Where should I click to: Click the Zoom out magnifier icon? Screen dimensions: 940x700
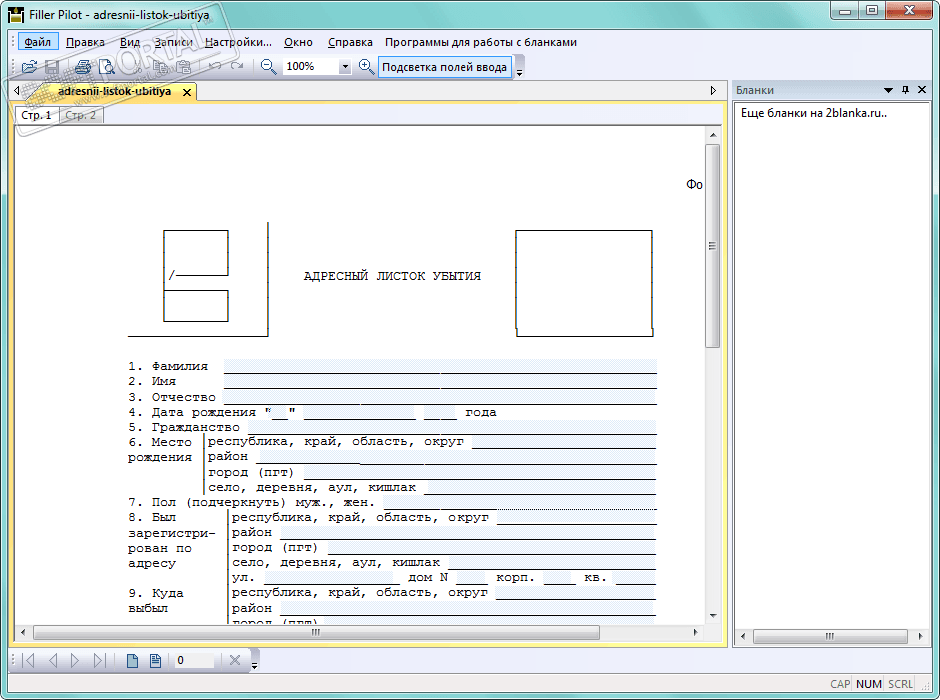point(268,67)
